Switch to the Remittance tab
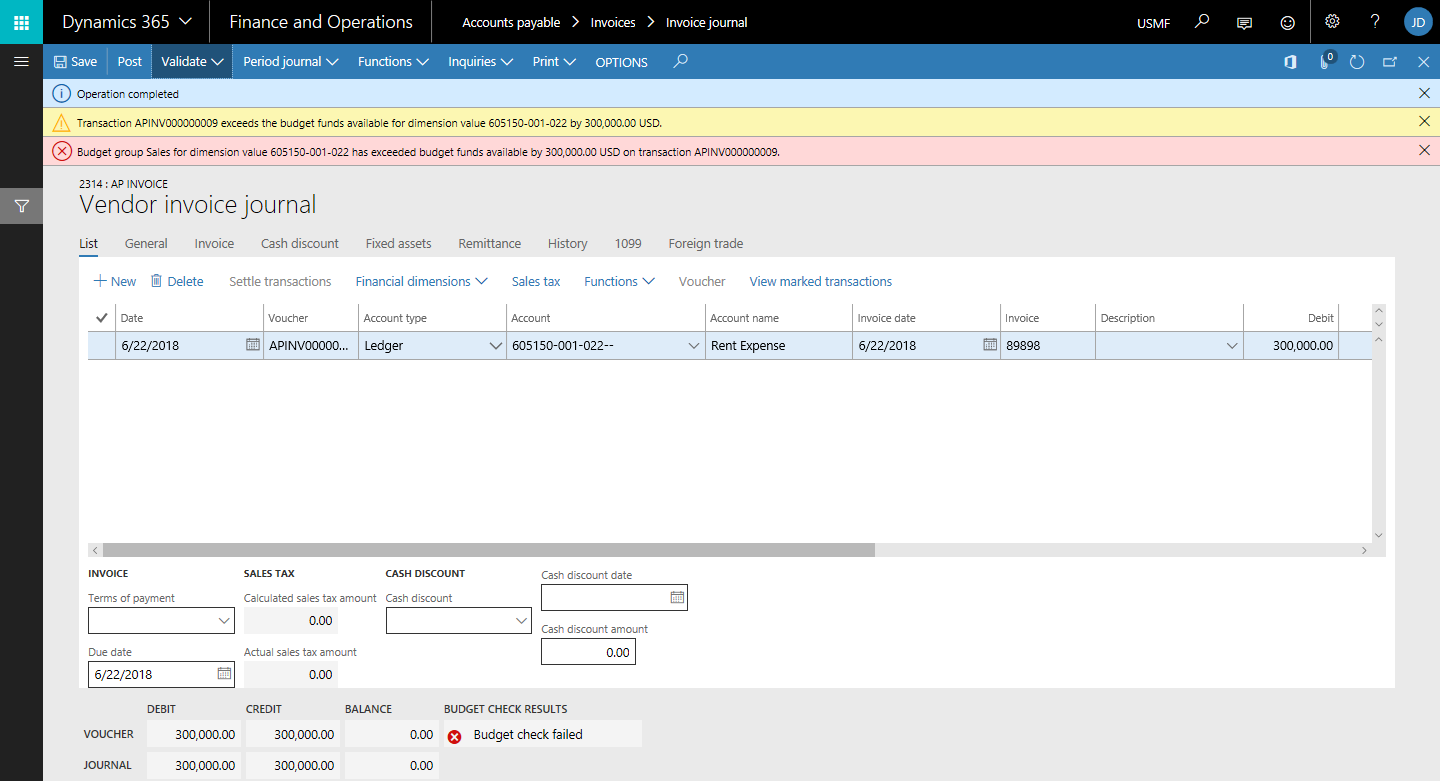1440x781 pixels. [489, 243]
